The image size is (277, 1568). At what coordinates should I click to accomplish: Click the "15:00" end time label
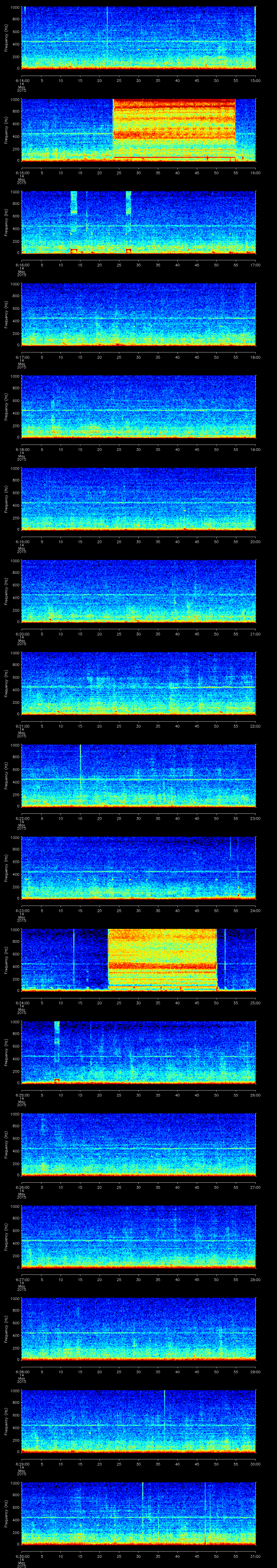point(256,80)
